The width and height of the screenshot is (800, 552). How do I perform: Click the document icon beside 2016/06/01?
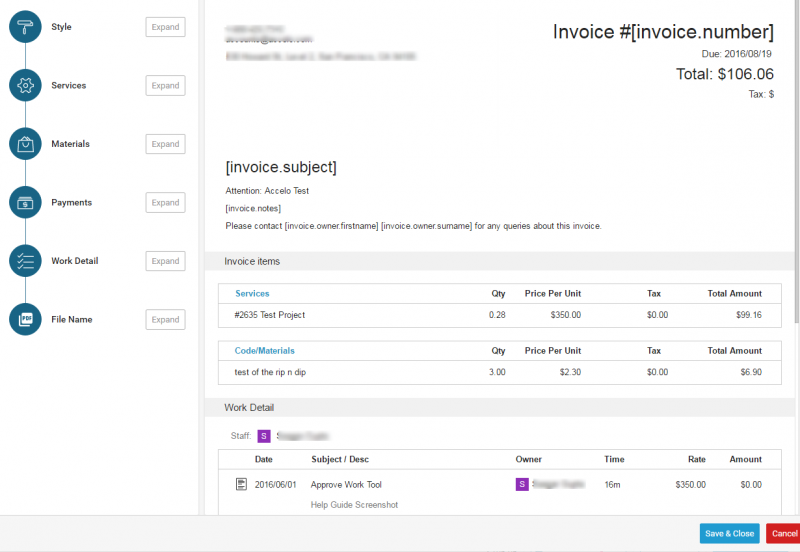pyautogui.click(x=241, y=484)
